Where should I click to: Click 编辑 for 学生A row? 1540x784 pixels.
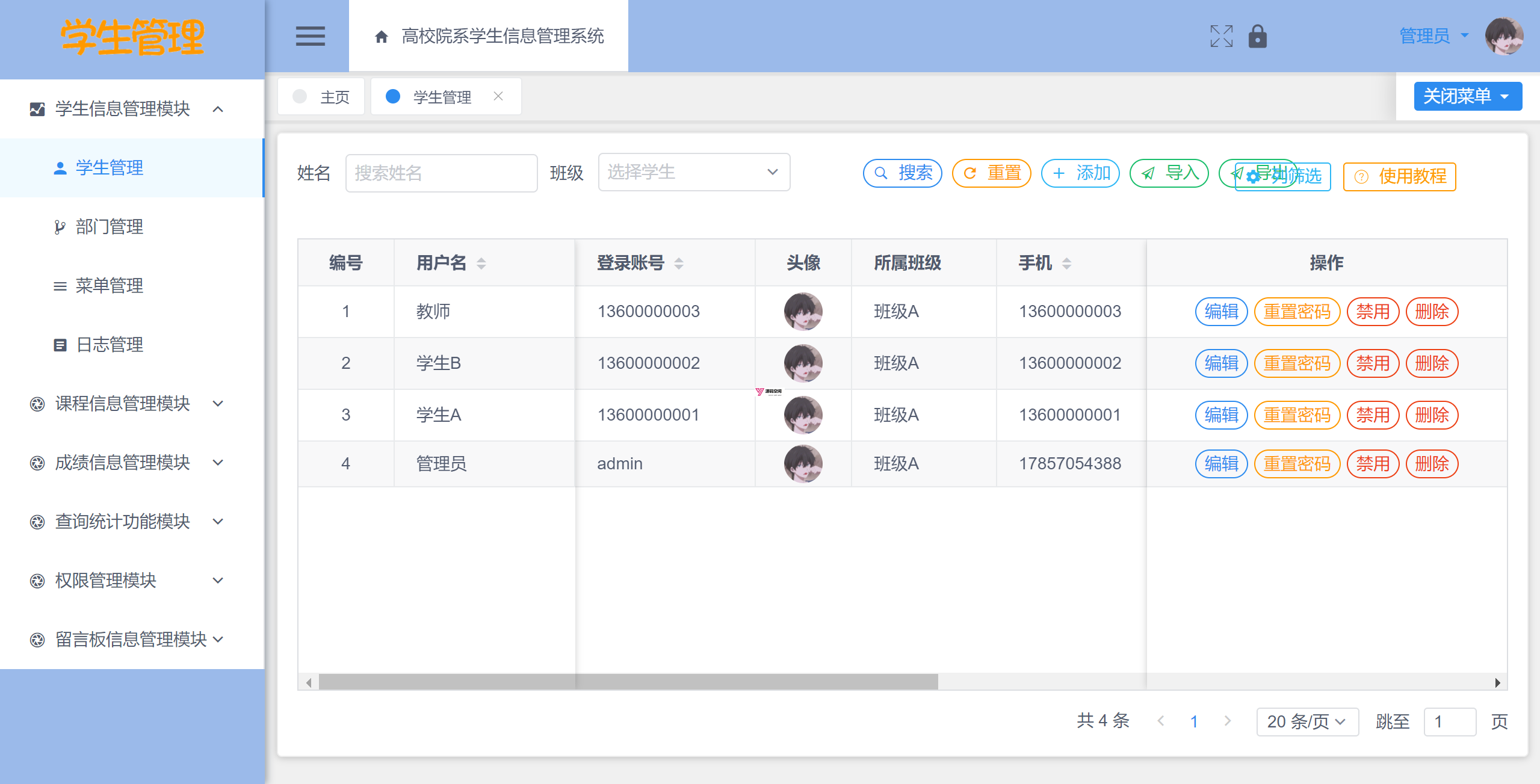coord(1221,415)
